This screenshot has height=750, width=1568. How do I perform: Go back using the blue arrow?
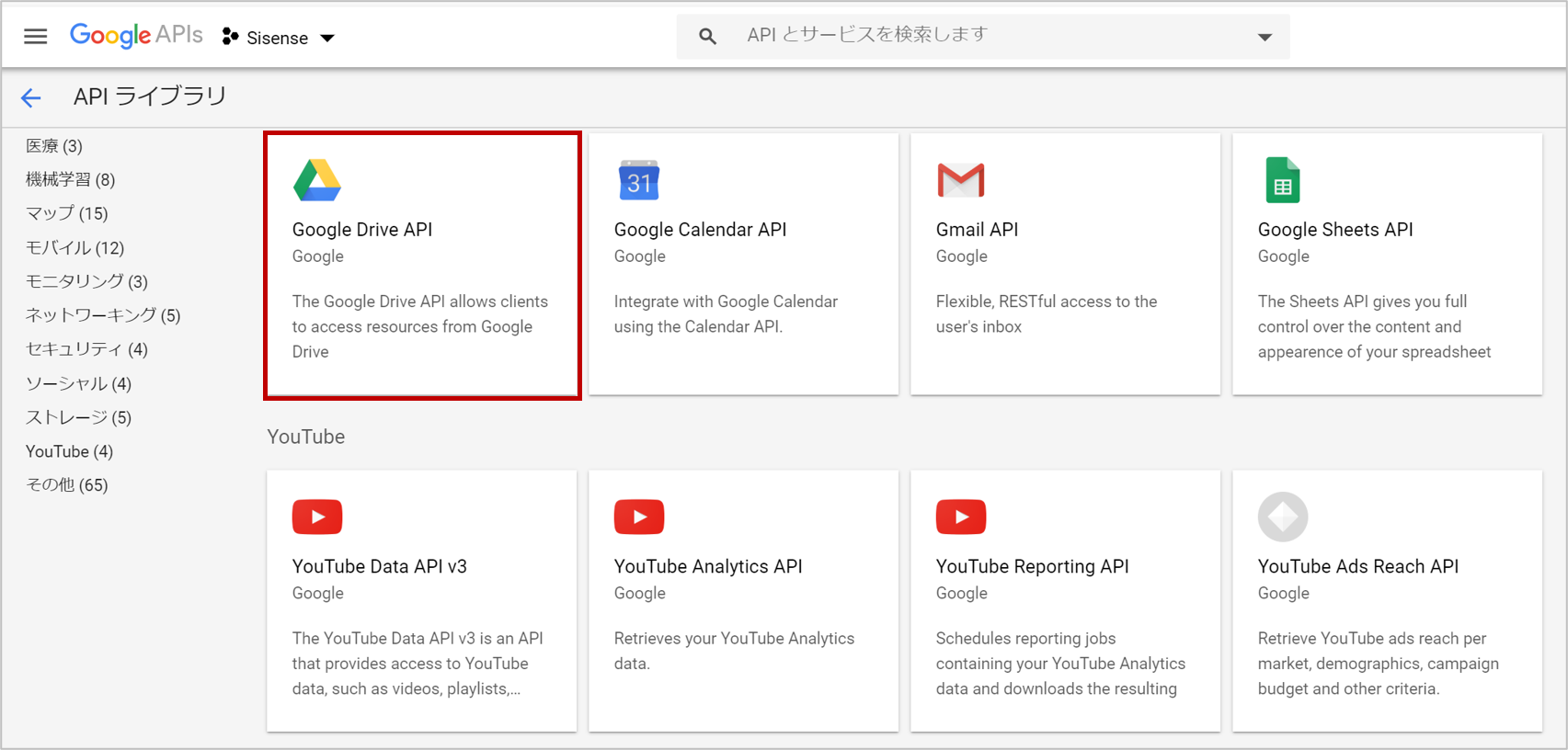[x=31, y=97]
